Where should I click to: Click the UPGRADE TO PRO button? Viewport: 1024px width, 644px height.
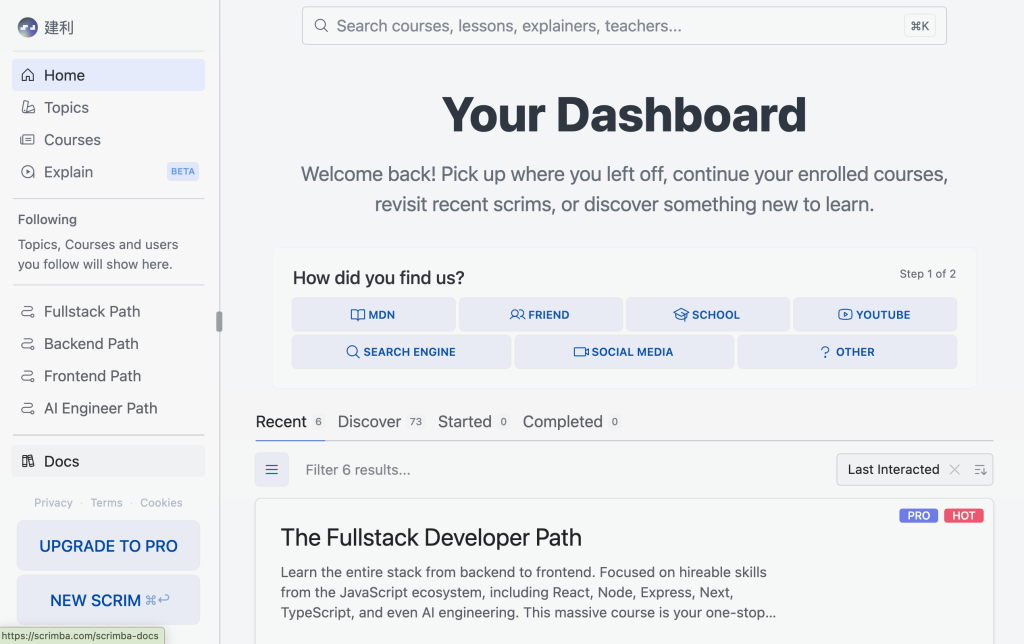[x=108, y=545]
